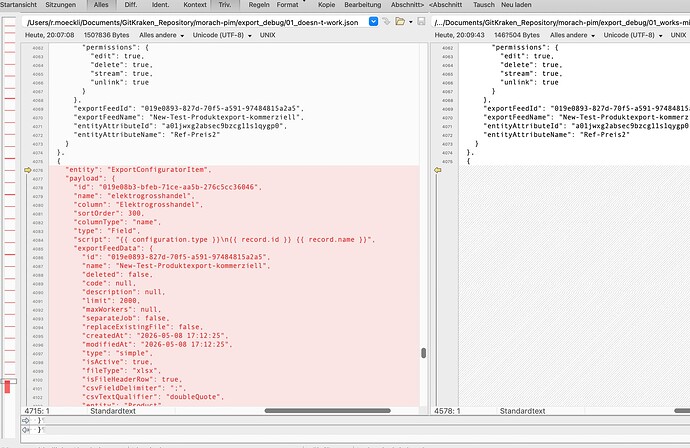Click the right pane horizontal scrollbar thumb
Viewport: 690px width, 448px height.
(682, 411)
